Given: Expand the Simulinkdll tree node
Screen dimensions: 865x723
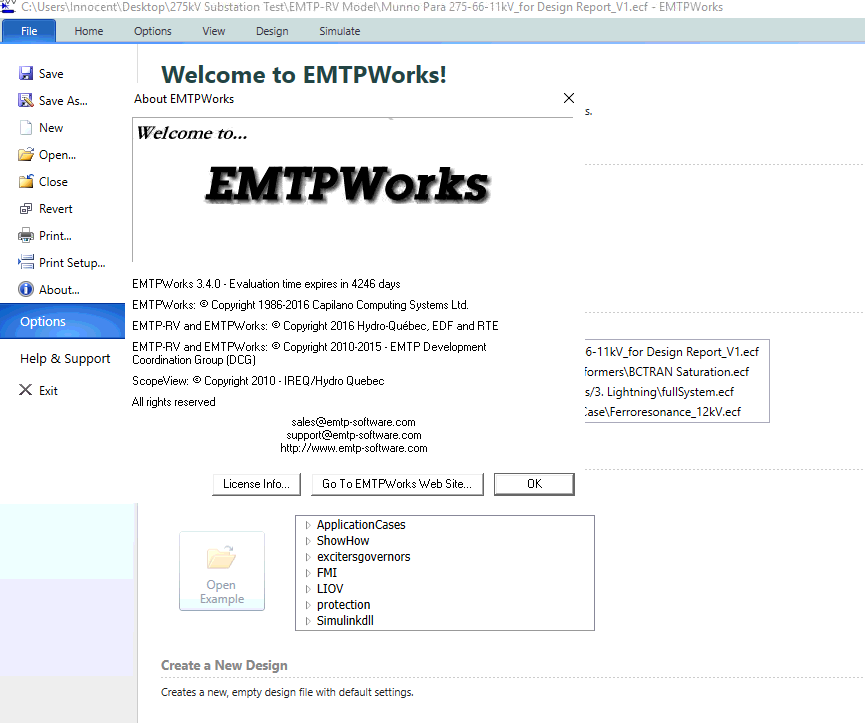Looking at the screenshot, I should 308,621.
